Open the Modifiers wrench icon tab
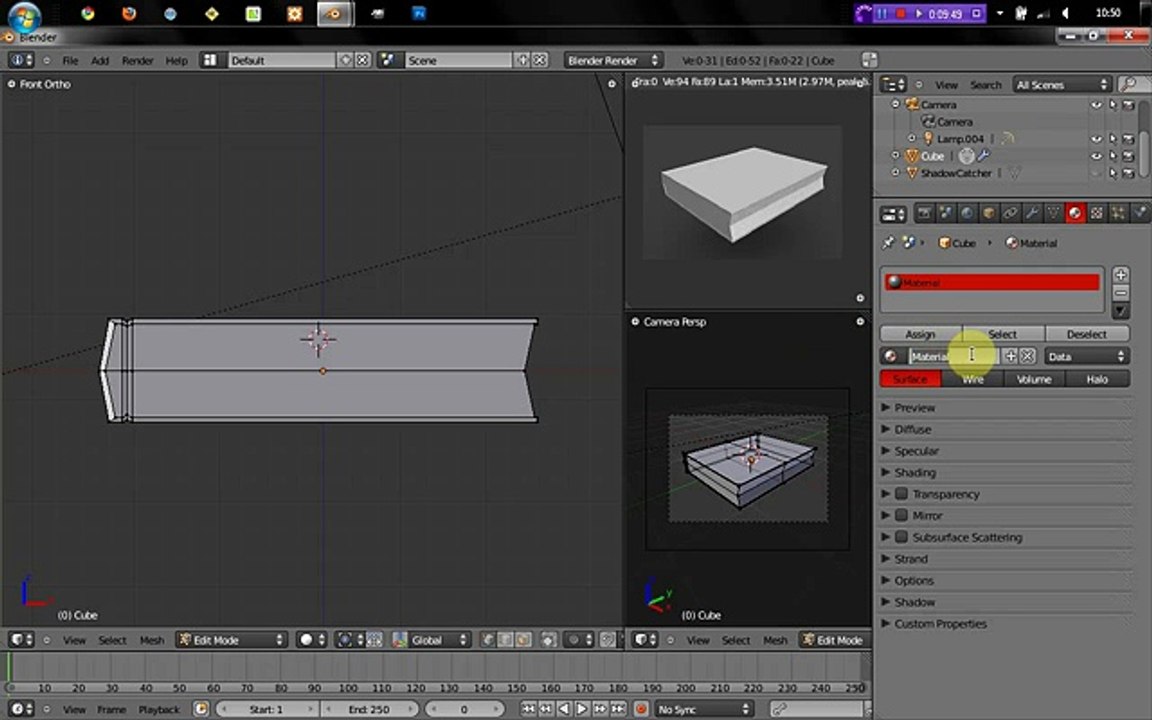The image size is (1152, 720). coord(1032,214)
